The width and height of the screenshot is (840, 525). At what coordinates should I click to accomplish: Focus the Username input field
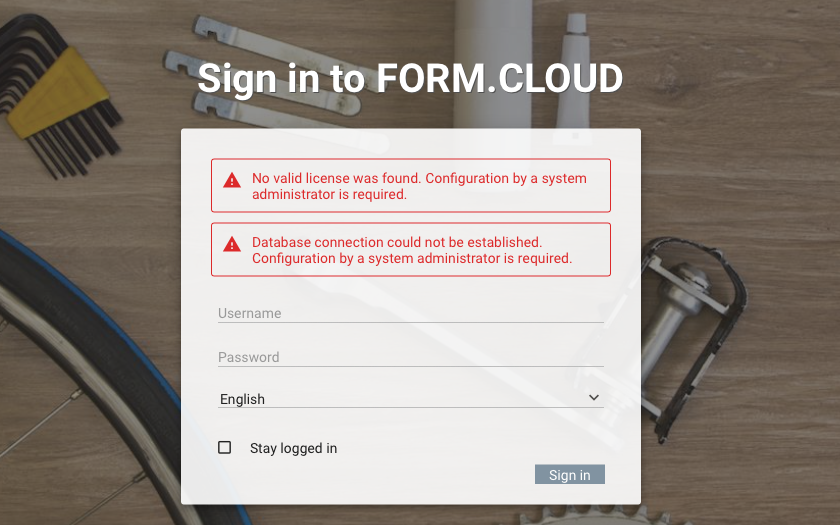pos(410,313)
